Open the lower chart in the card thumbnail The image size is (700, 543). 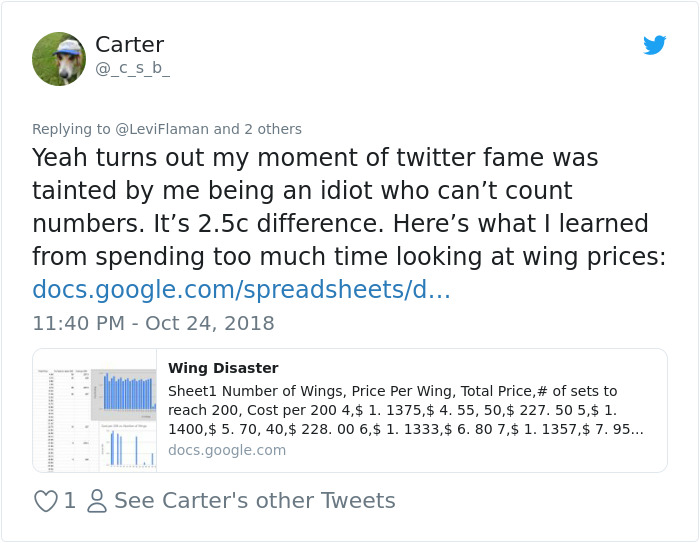click(124, 446)
